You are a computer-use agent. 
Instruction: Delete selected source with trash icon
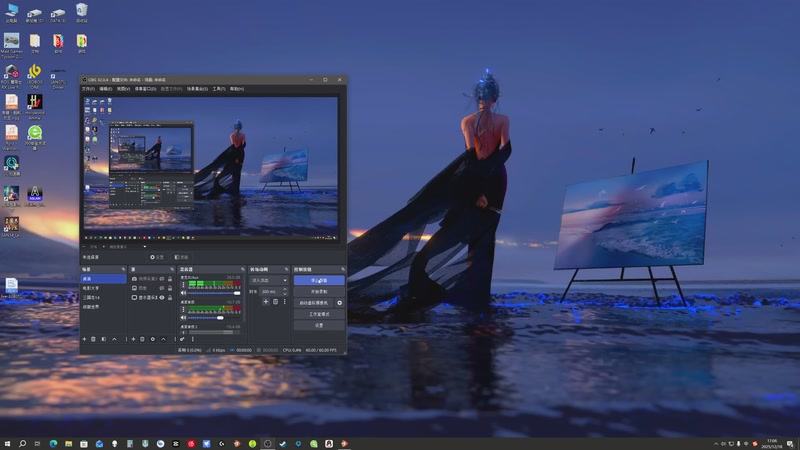coord(142,339)
